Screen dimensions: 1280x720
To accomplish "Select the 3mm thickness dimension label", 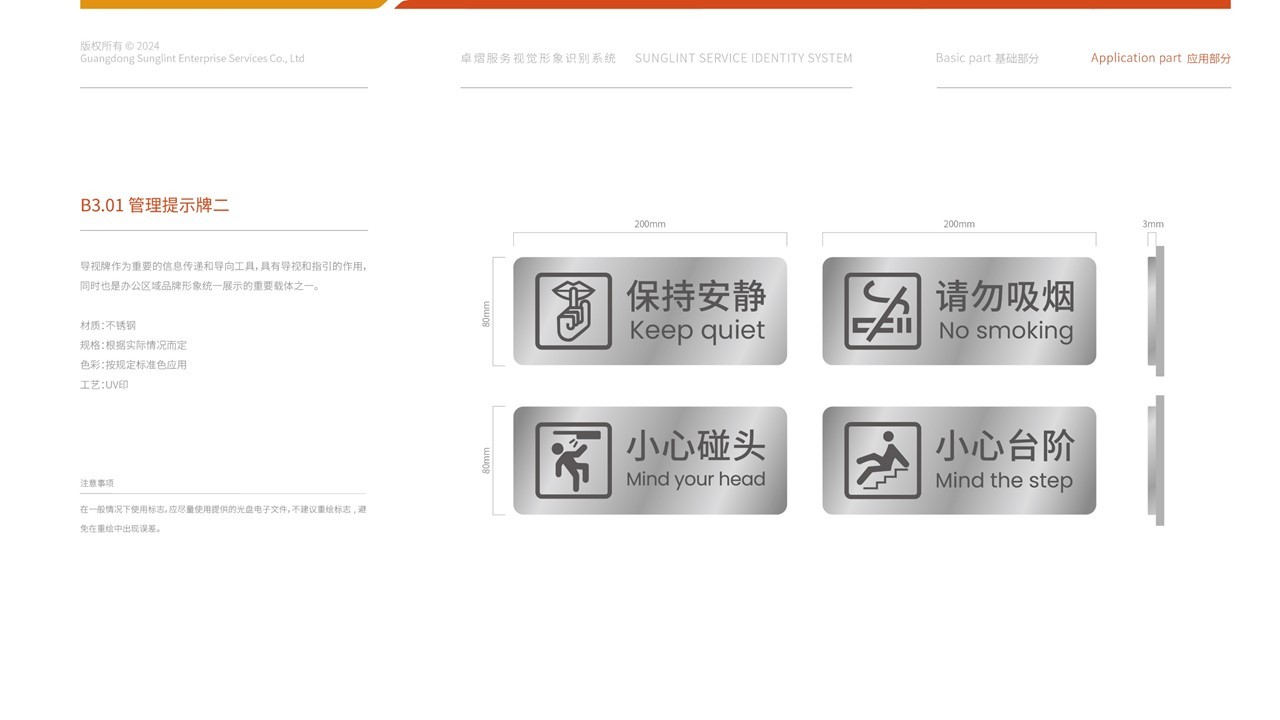I will click(1150, 223).
